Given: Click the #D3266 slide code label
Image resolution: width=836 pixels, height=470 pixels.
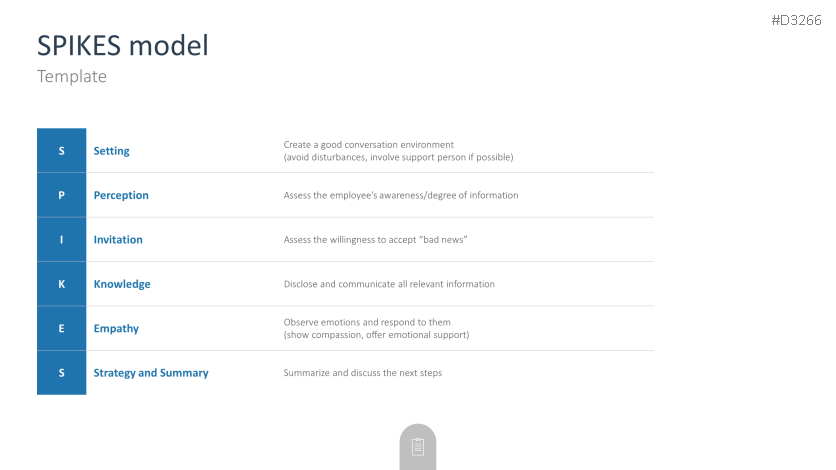Looking at the screenshot, I should coord(796,20).
